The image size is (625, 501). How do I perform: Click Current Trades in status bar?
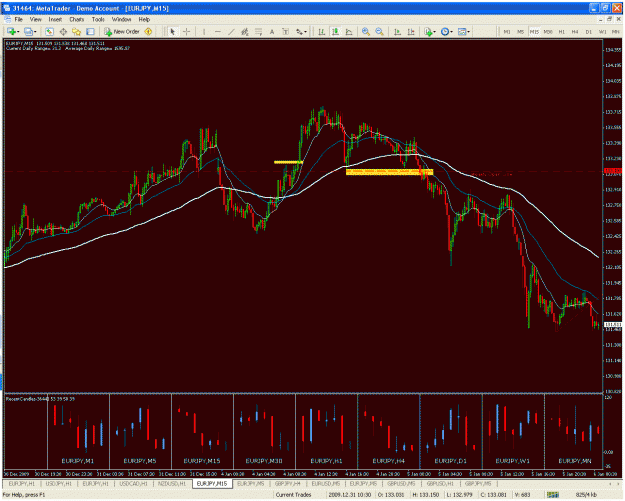pos(293,495)
